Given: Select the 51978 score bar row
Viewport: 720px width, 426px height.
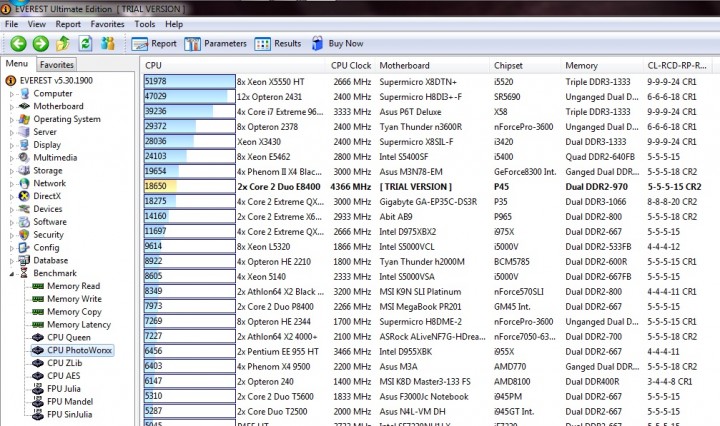Looking at the screenshot, I should tap(189, 81).
